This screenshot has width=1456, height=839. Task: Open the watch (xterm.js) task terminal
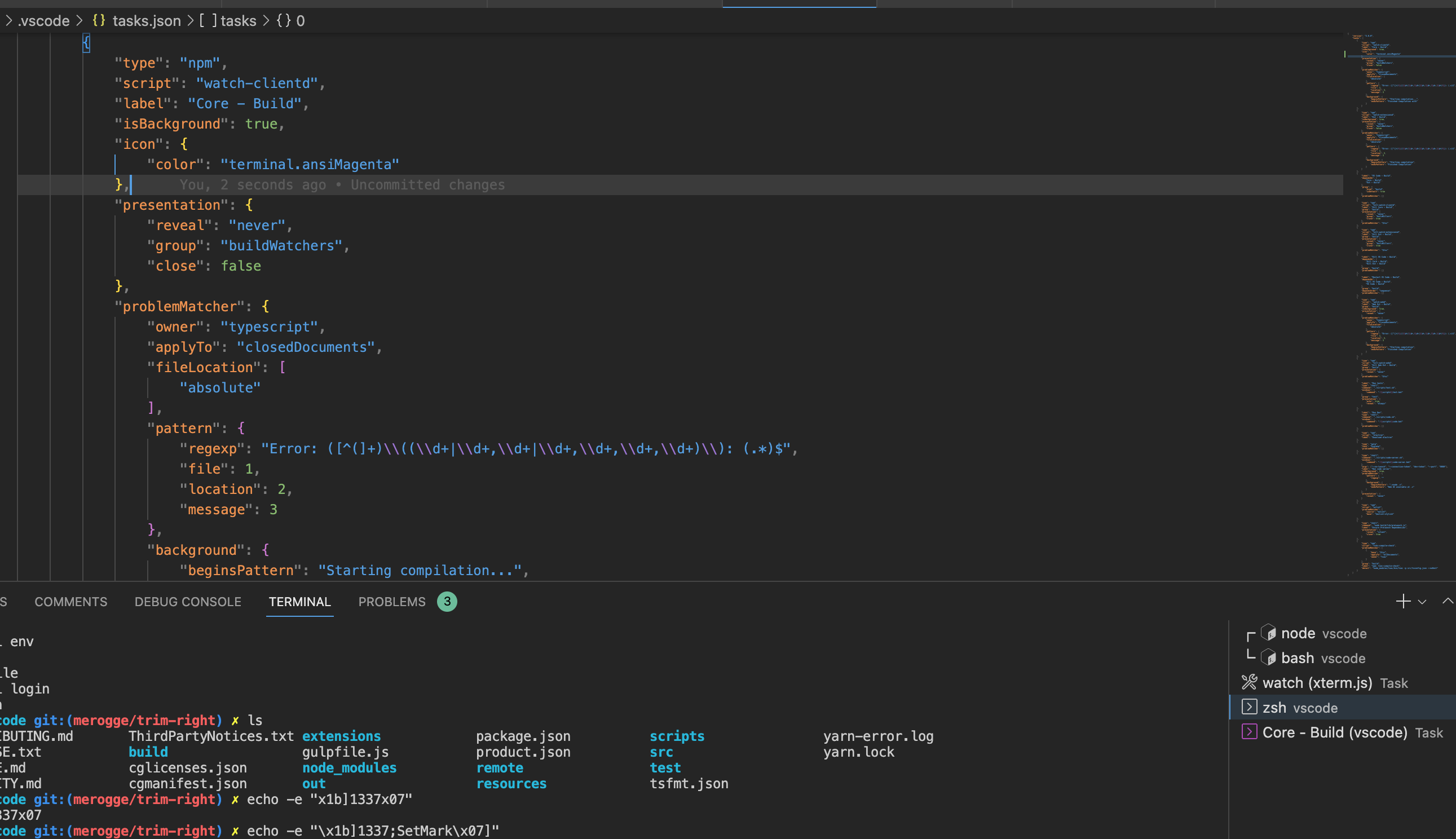pos(1325,683)
